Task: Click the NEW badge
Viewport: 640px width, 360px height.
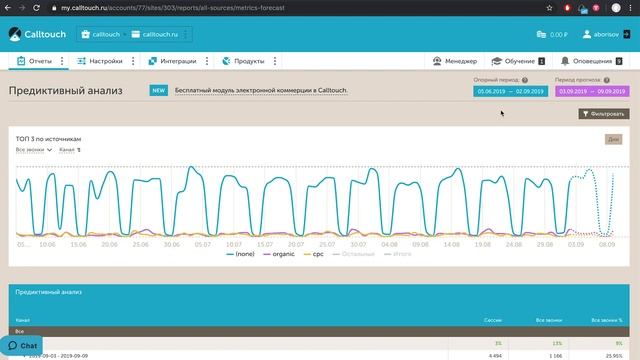Action: (x=158, y=91)
